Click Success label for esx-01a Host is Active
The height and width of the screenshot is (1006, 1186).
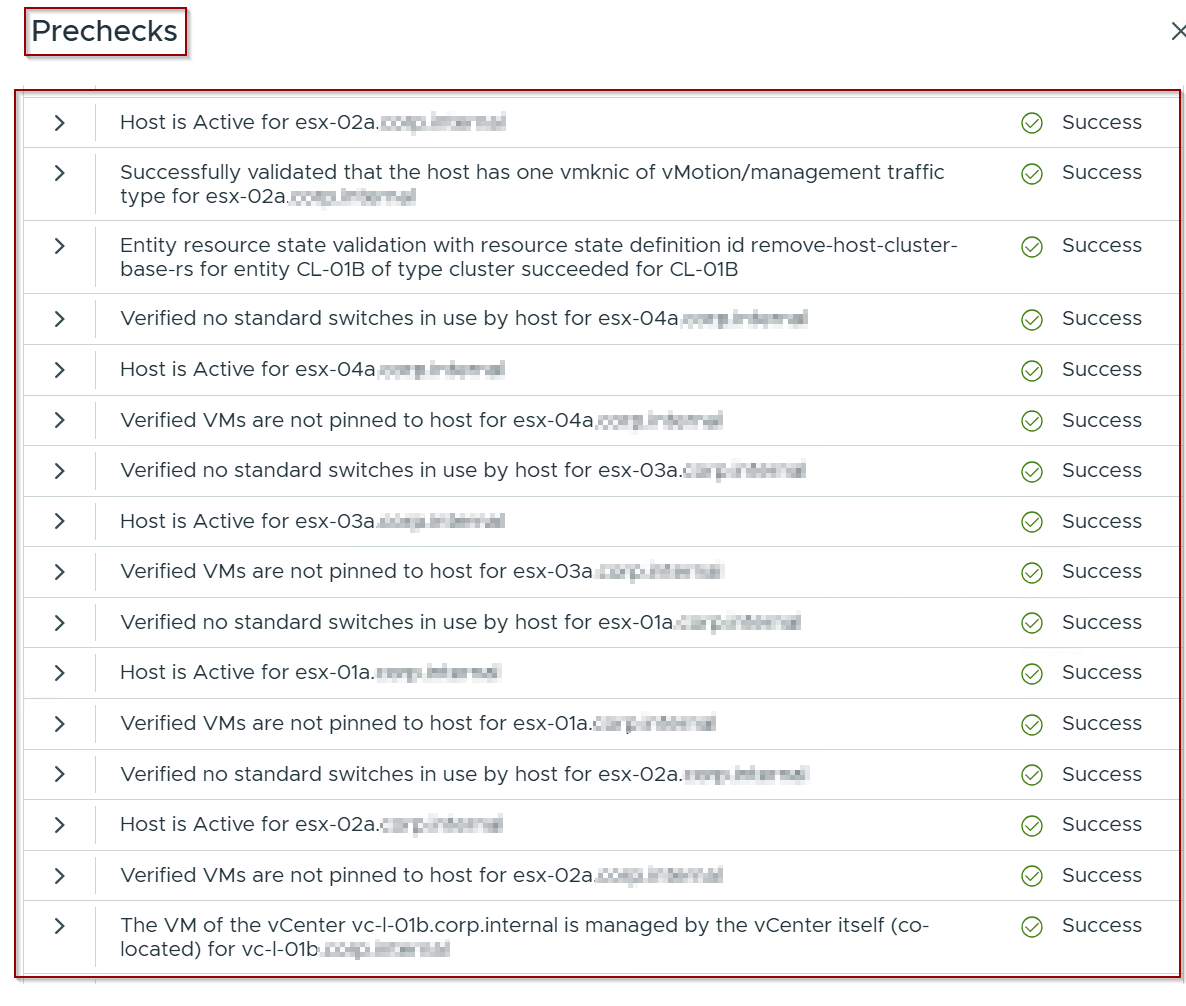[1101, 673]
